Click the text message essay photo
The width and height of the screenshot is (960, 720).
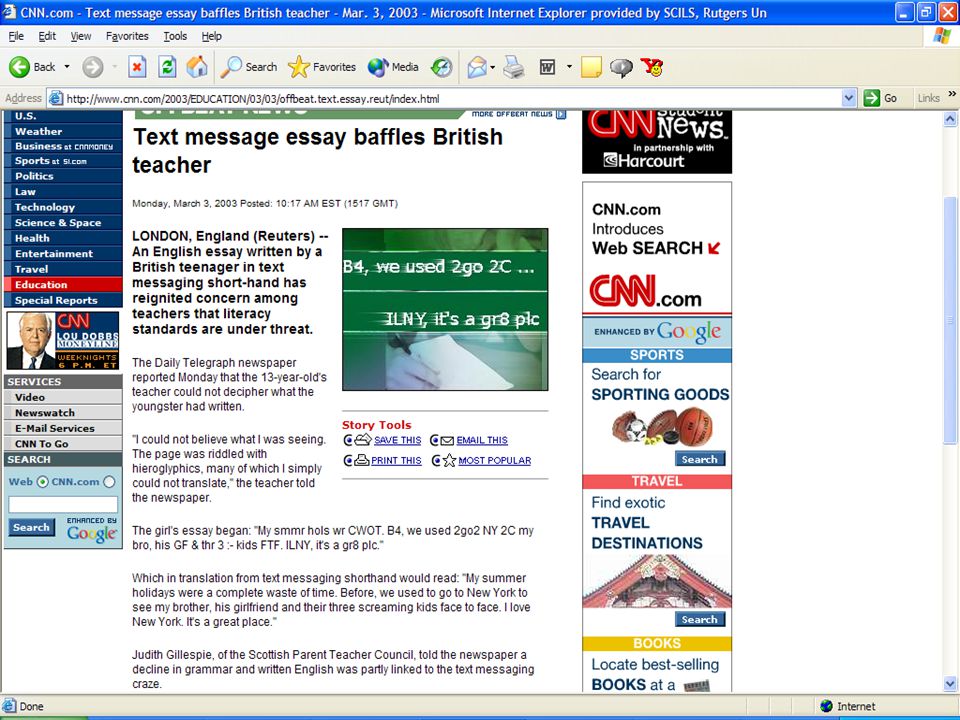click(x=445, y=309)
